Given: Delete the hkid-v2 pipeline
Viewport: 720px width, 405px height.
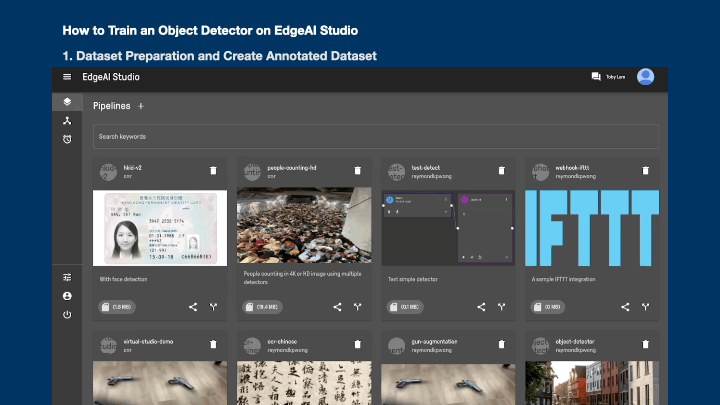Looking at the screenshot, I should pos(213,171).
